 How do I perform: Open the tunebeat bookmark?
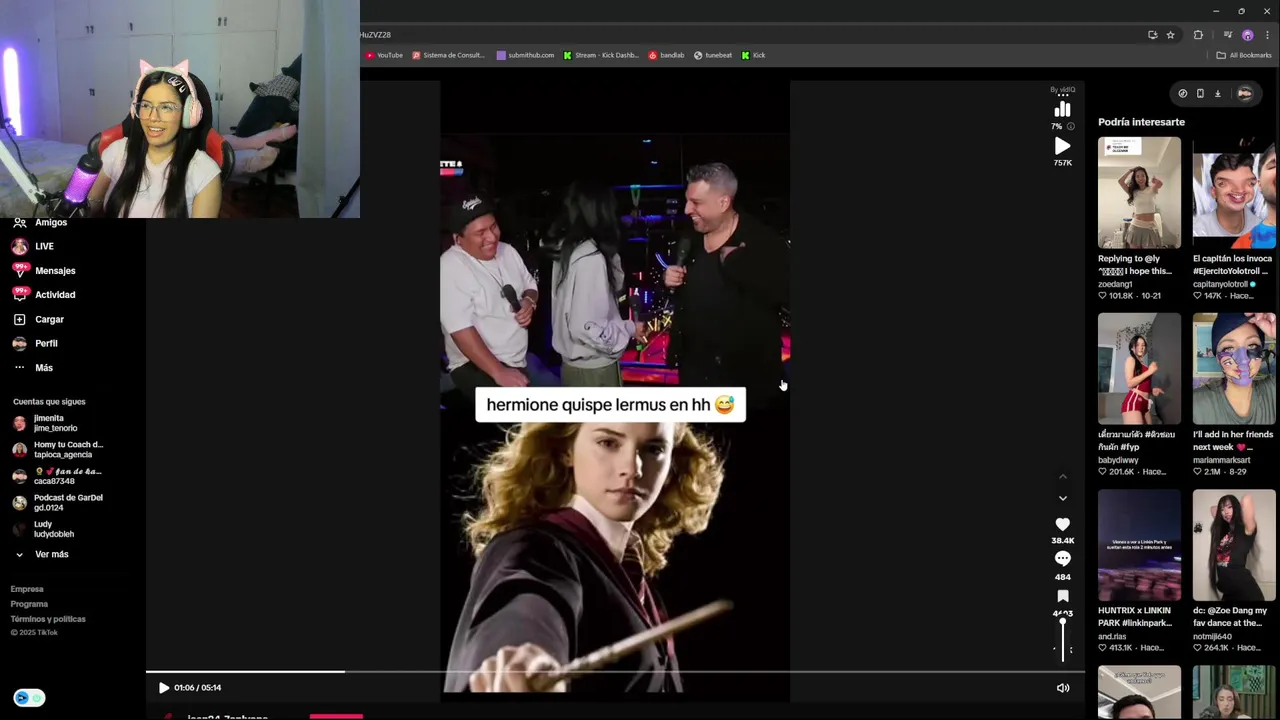(714, 55)
